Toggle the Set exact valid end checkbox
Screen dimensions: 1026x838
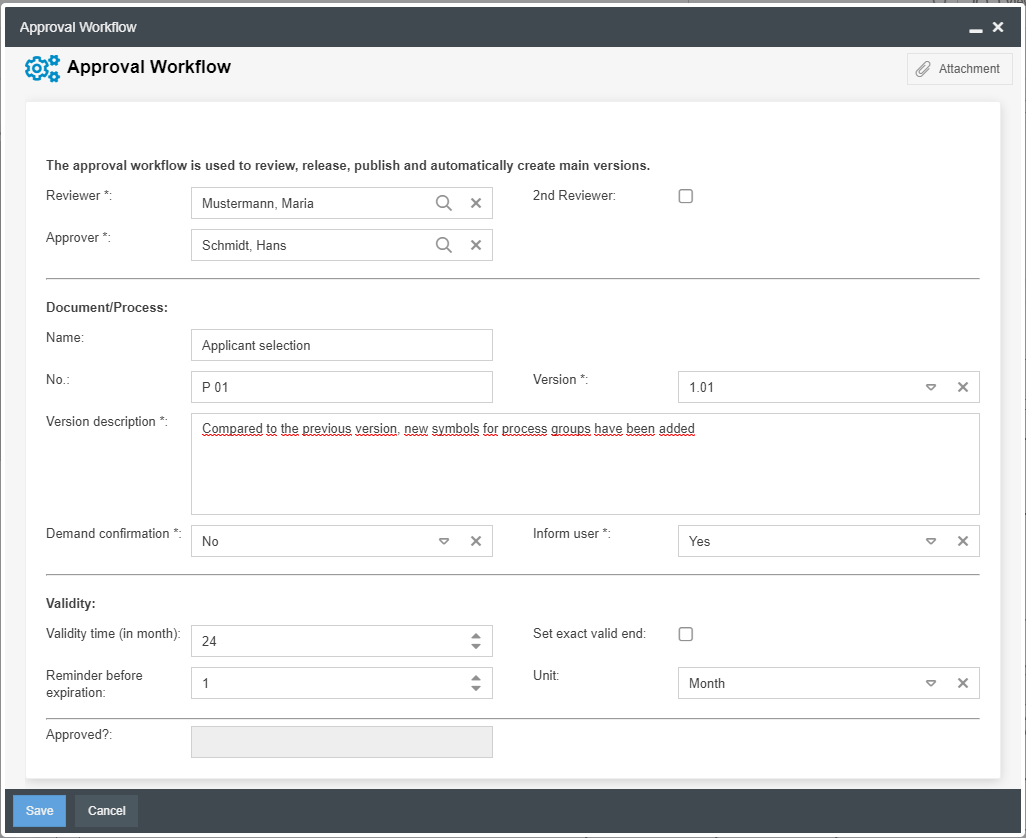pos(686,634)
